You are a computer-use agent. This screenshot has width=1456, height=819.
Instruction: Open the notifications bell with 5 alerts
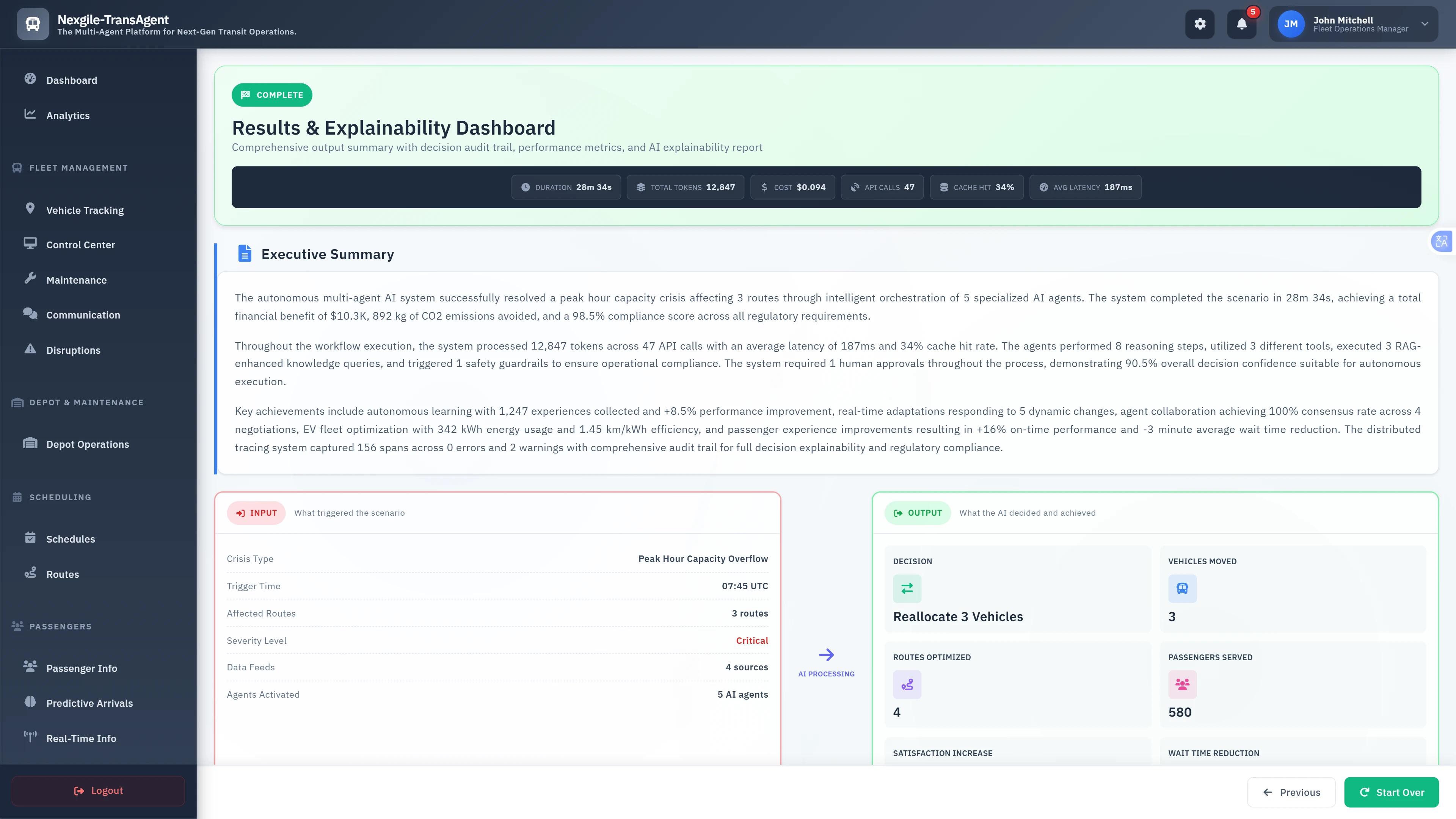point(1242,24)
